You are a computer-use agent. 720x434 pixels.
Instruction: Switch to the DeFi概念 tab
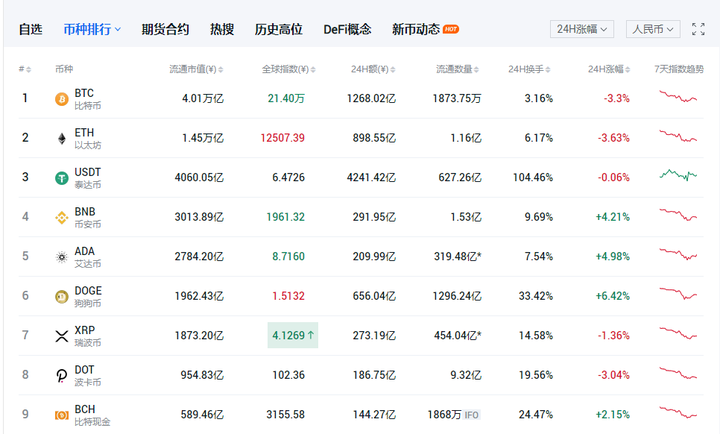(x=347, y=29)
